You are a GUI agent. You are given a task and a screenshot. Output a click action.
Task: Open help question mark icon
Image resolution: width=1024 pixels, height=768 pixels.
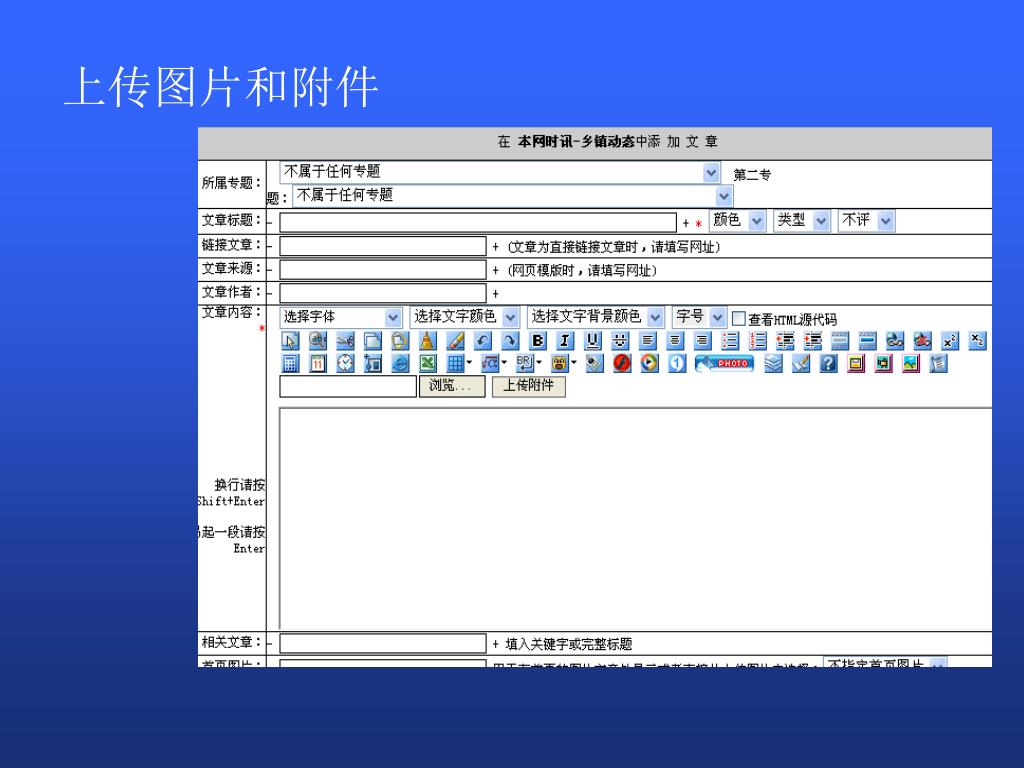(828, 363)
